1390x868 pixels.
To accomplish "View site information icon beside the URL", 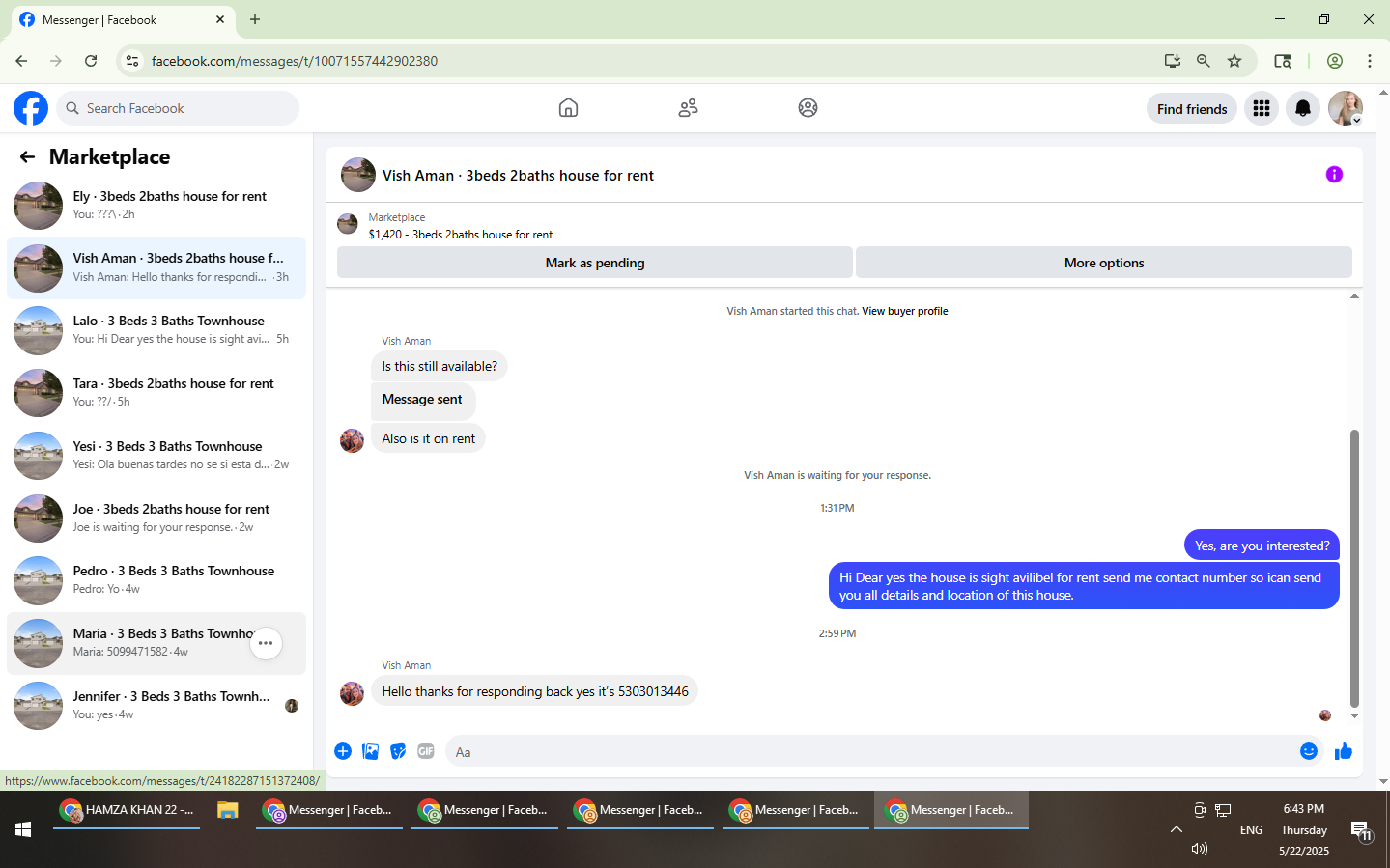I will pos(132,61).
